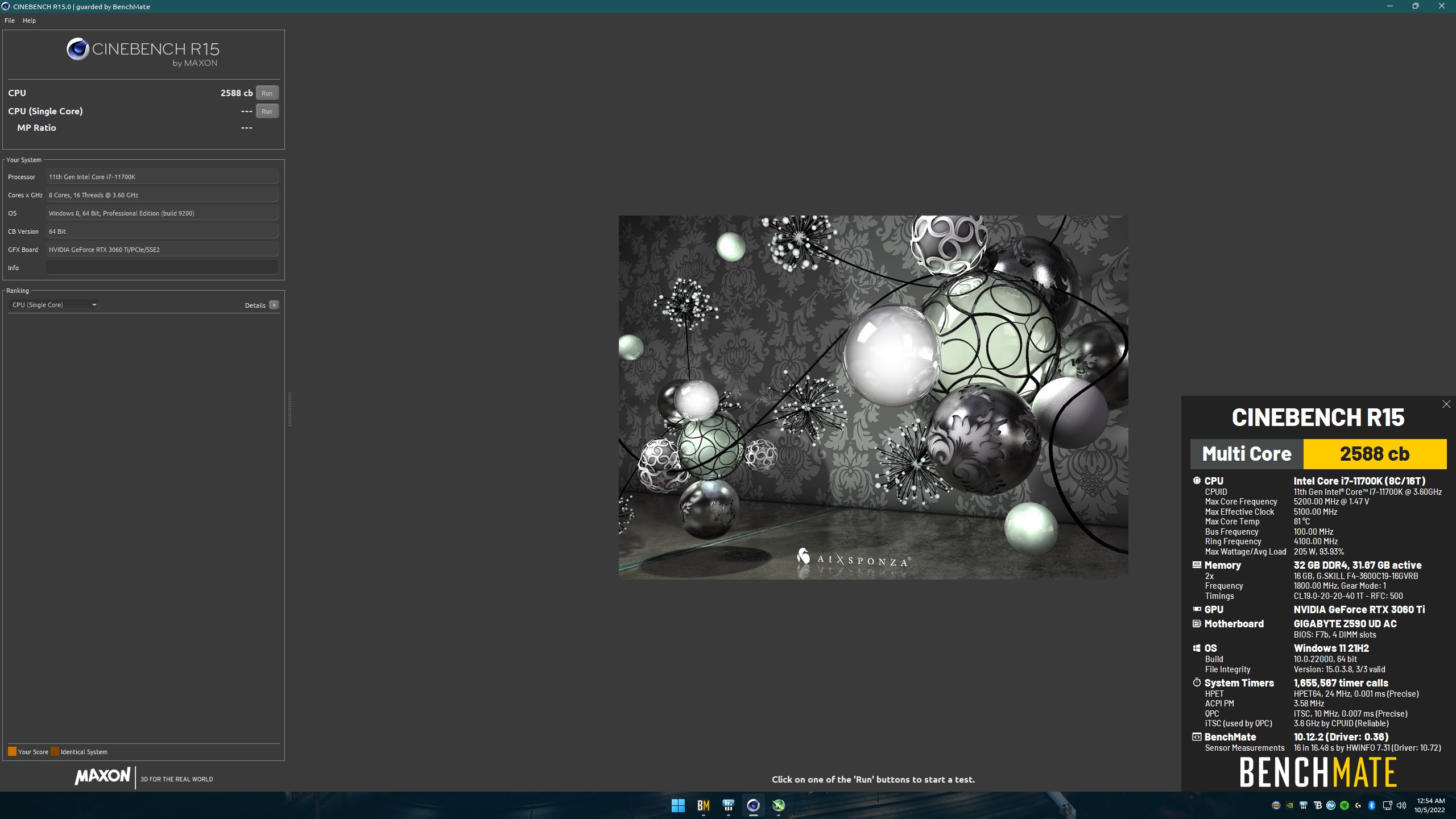
Task: Open the volume speaker tray icon
Action: click(x=1401, y=805)
